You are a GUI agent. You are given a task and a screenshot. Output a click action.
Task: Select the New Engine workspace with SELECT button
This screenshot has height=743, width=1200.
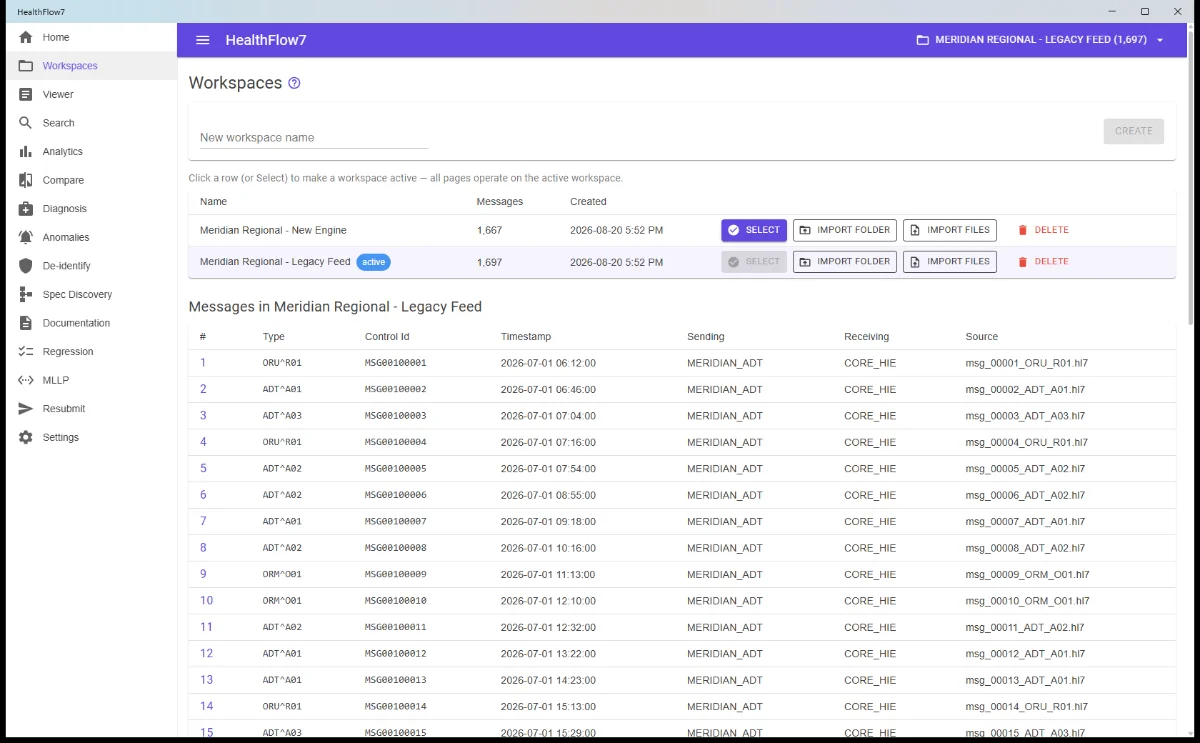coord(754,230)
